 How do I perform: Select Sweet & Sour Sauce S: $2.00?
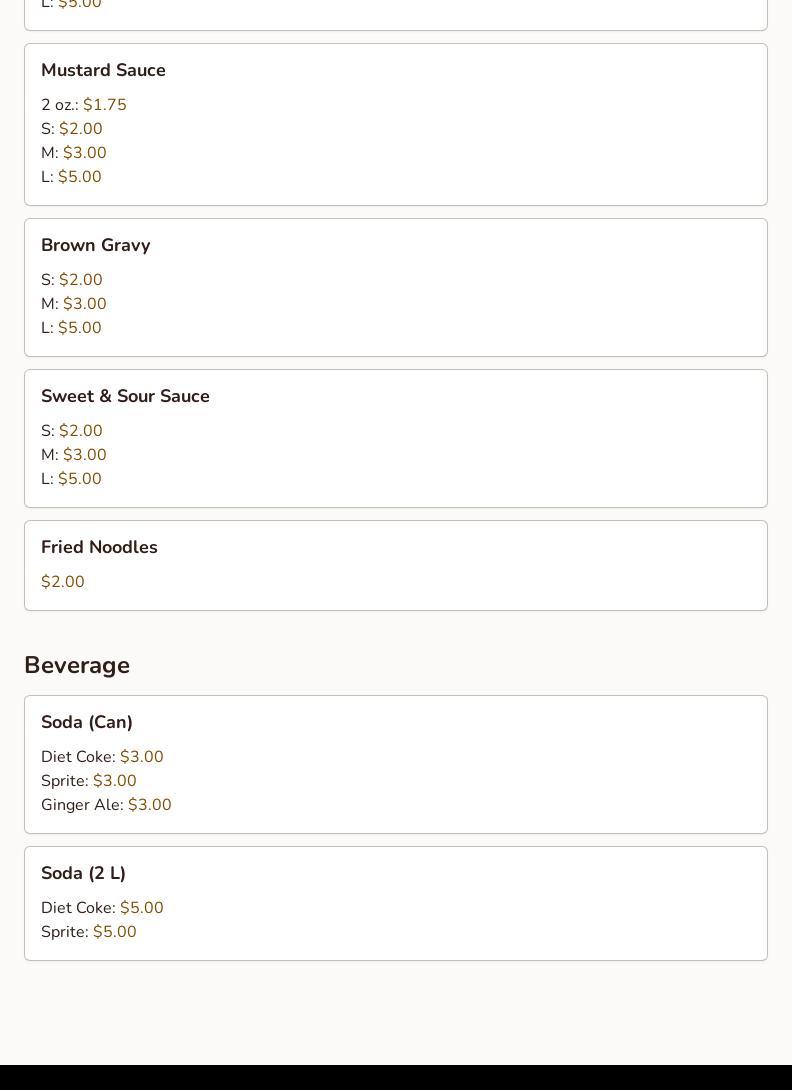[72, 431]
